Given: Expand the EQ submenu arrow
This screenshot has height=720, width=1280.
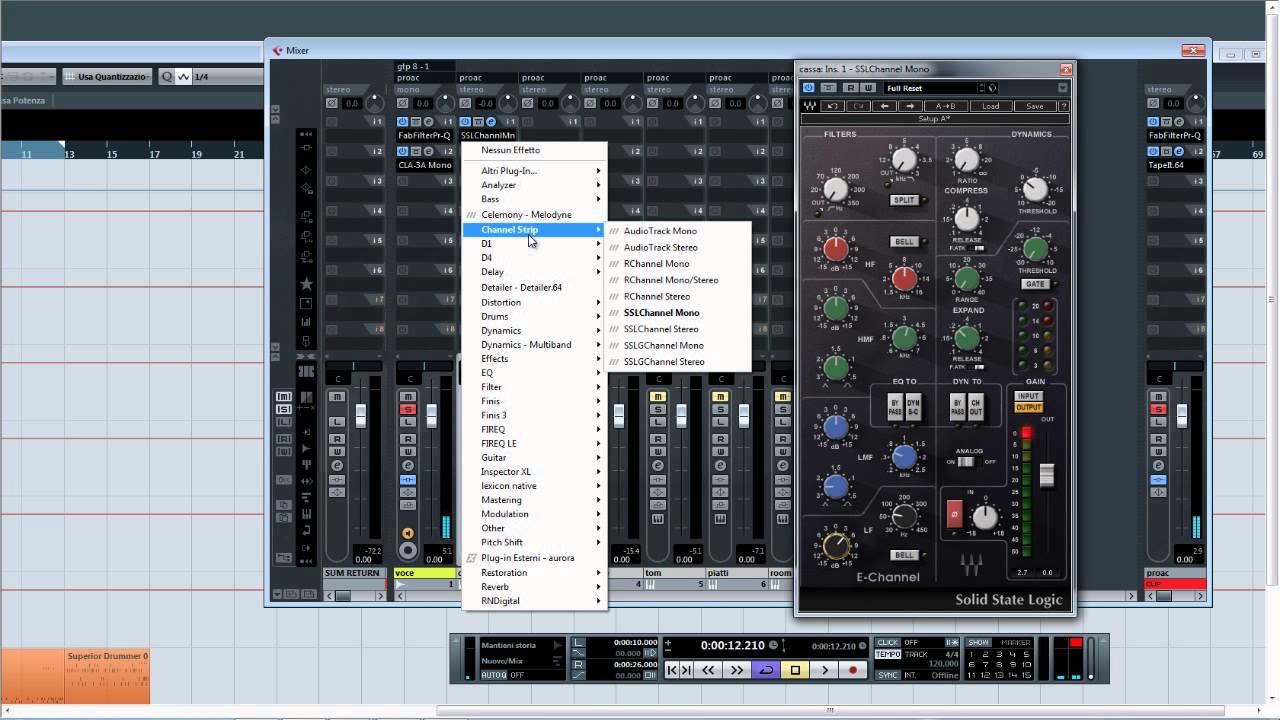Looking at the screenshot, I should 599,373.
